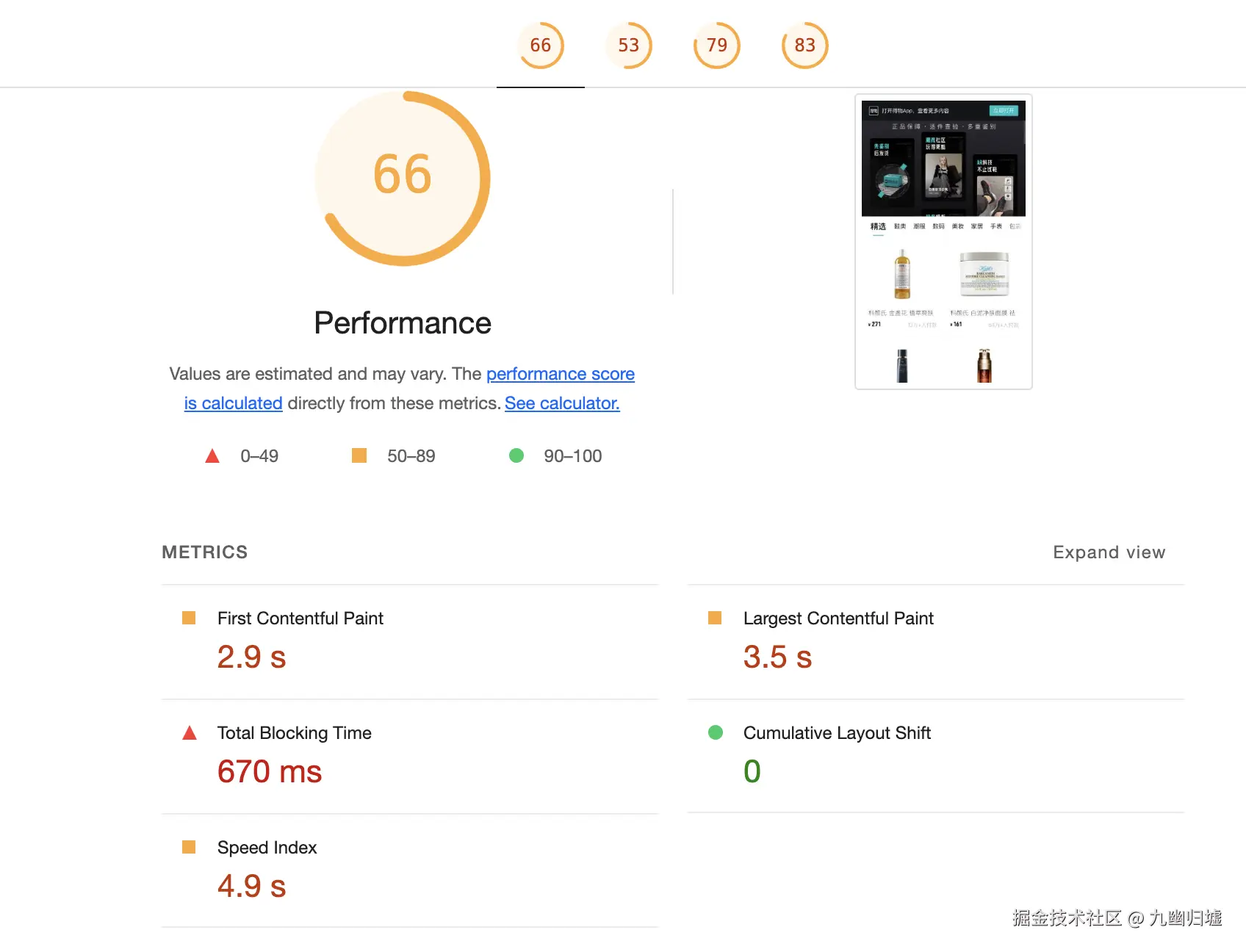Screen dimensions: 1246x952
Task: Select the 670 ms blocking time value
Action: tap(270, 772)
